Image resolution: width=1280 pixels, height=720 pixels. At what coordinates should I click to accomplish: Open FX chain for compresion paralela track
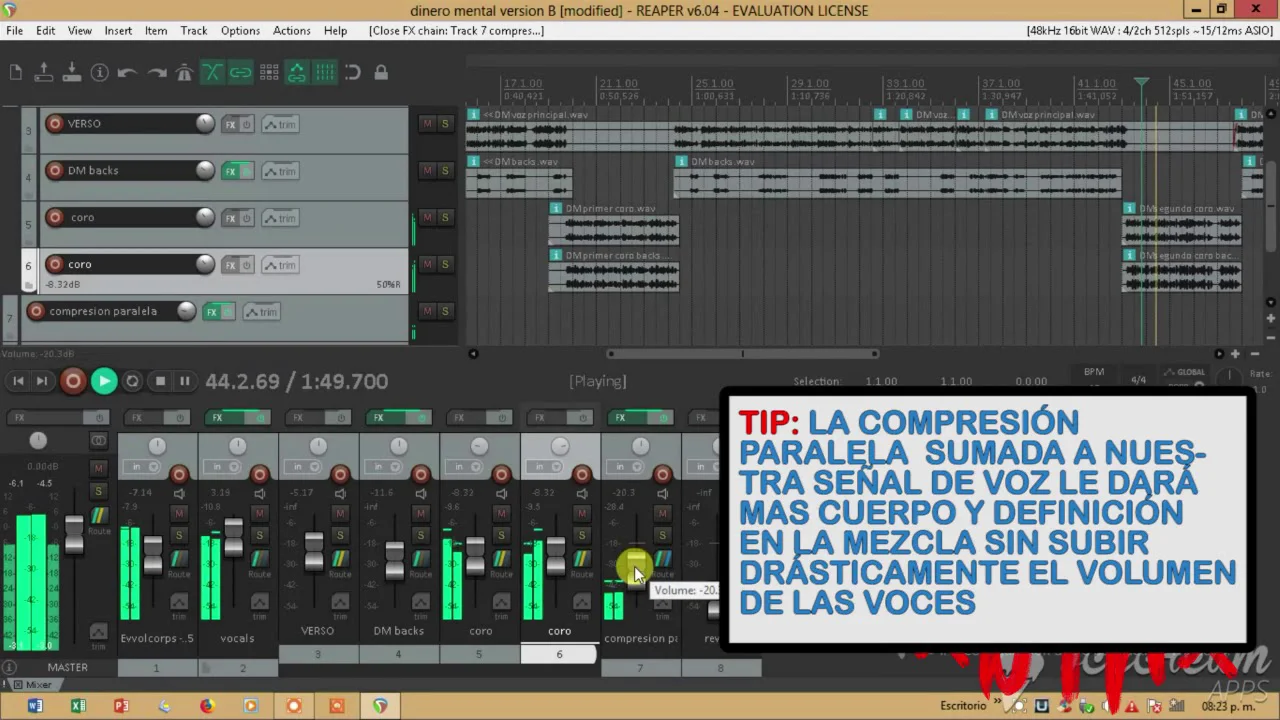212,312
